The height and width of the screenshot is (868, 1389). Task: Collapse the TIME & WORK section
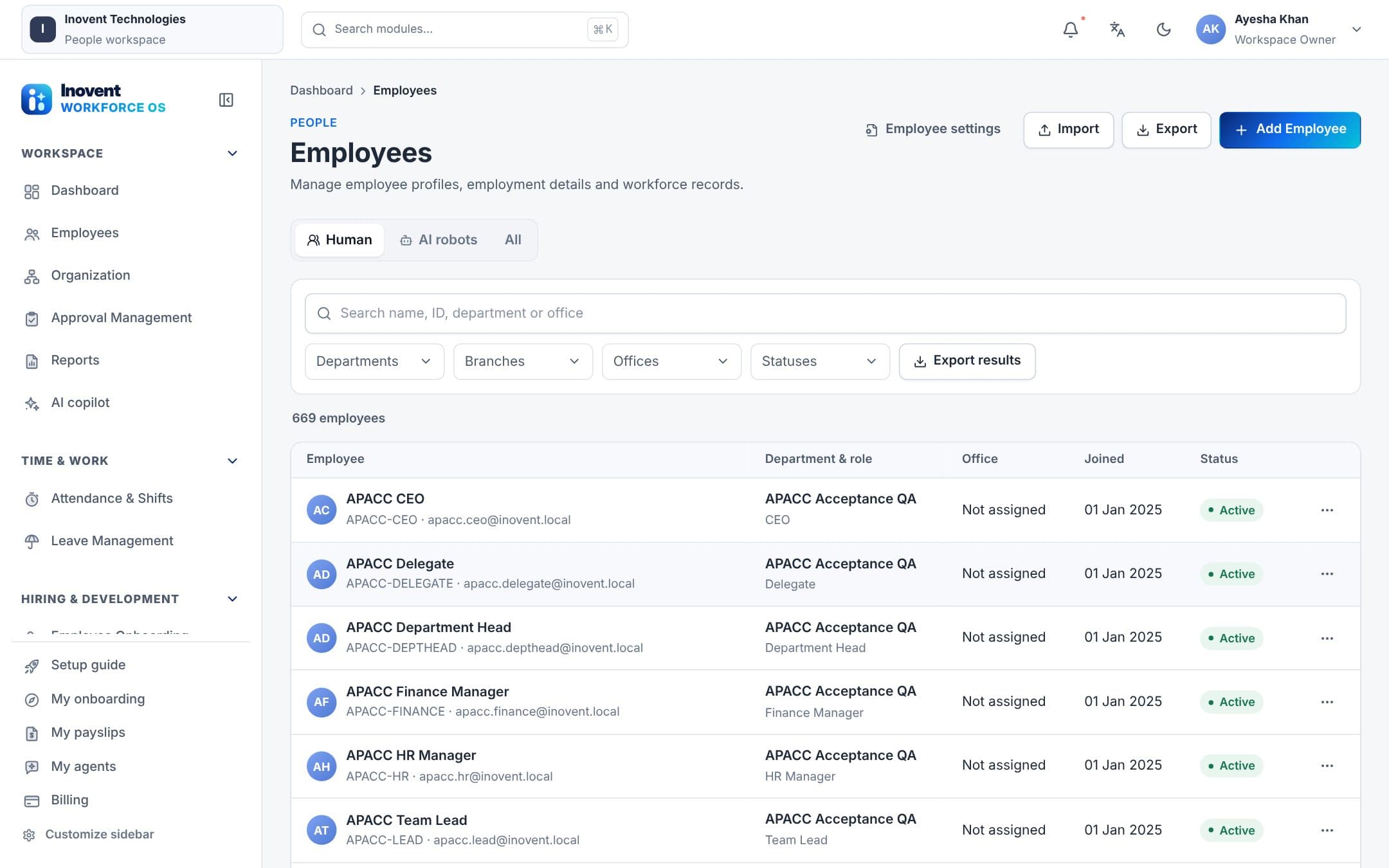[233, 461]
